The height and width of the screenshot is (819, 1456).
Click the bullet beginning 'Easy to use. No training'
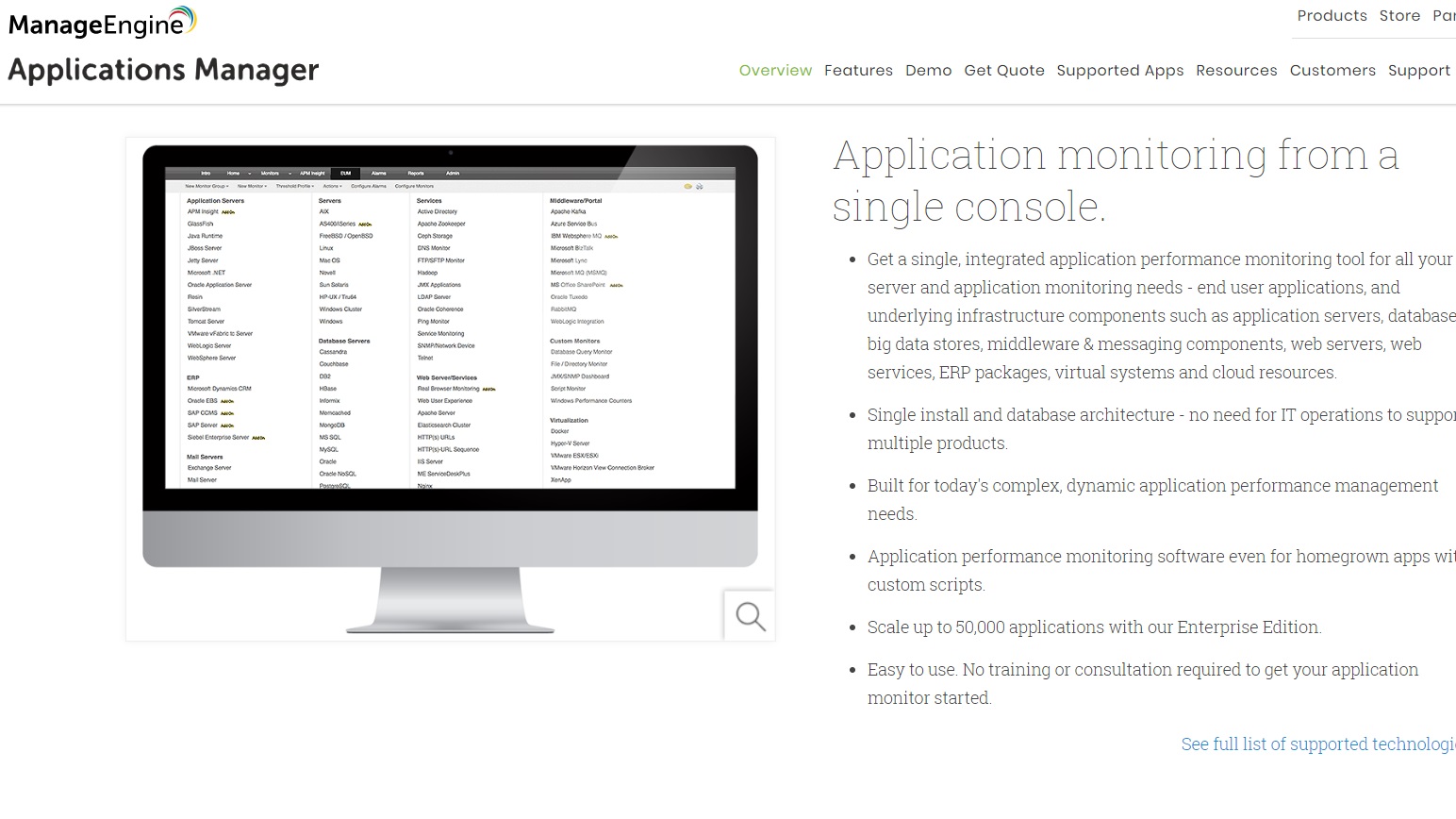[1143, 684]
